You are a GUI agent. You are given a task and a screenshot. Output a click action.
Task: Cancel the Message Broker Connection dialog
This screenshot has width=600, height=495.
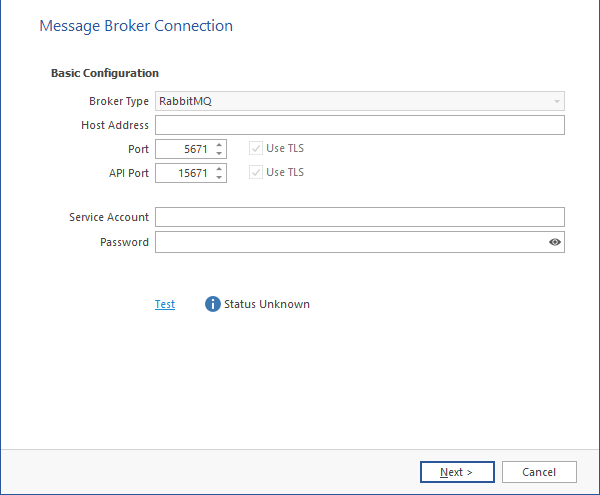click(x=539, y=472)
